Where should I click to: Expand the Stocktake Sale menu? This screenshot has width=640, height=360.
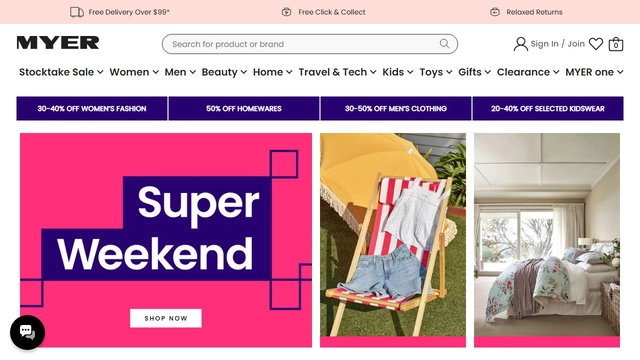[x=61, y=72]
